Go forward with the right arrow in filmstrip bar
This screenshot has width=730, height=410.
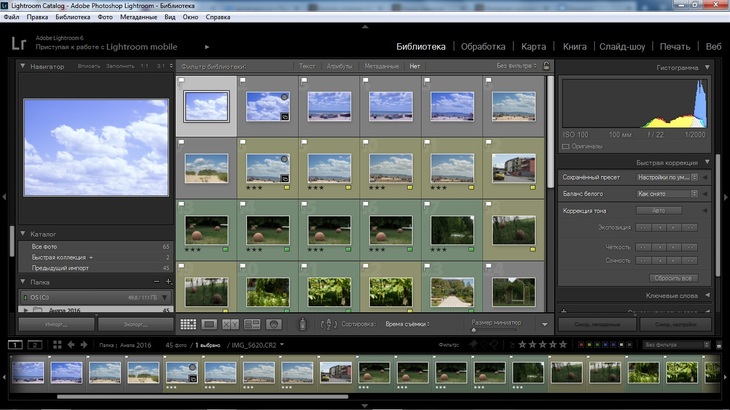tap(84, 345)
